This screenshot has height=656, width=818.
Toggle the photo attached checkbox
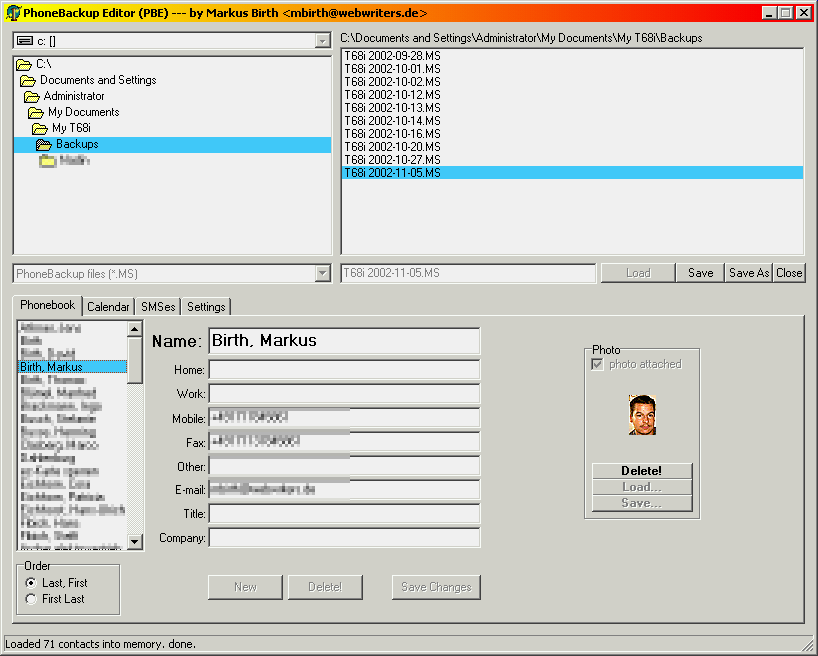[x=598, y=364]
